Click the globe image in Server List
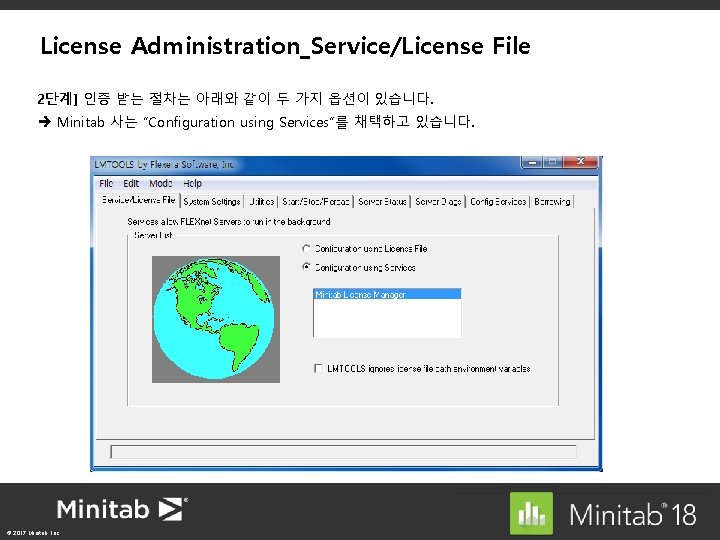This screenshot has width=720, height=540. coord(216,319)
